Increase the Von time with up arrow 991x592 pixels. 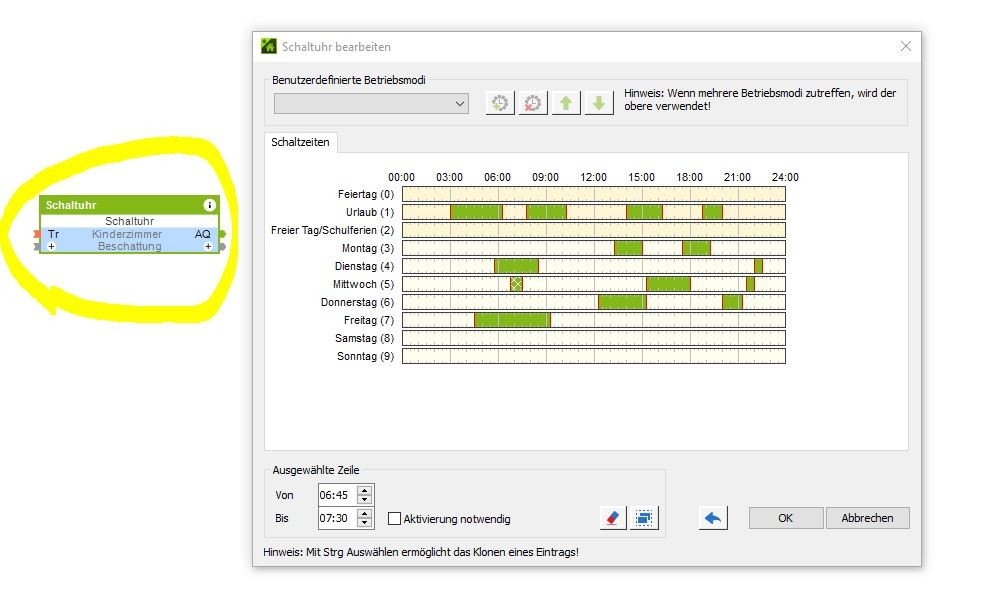point(365,490)
